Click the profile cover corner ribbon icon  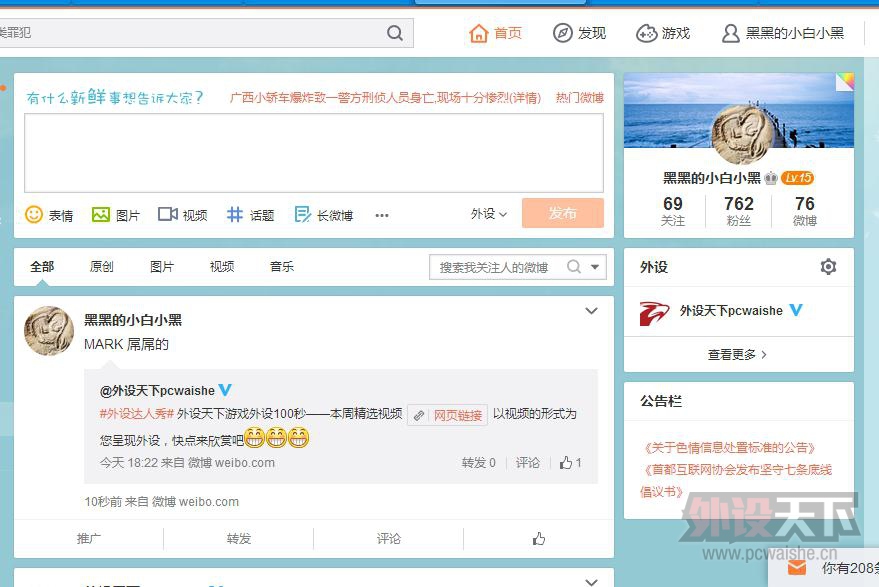845,82
